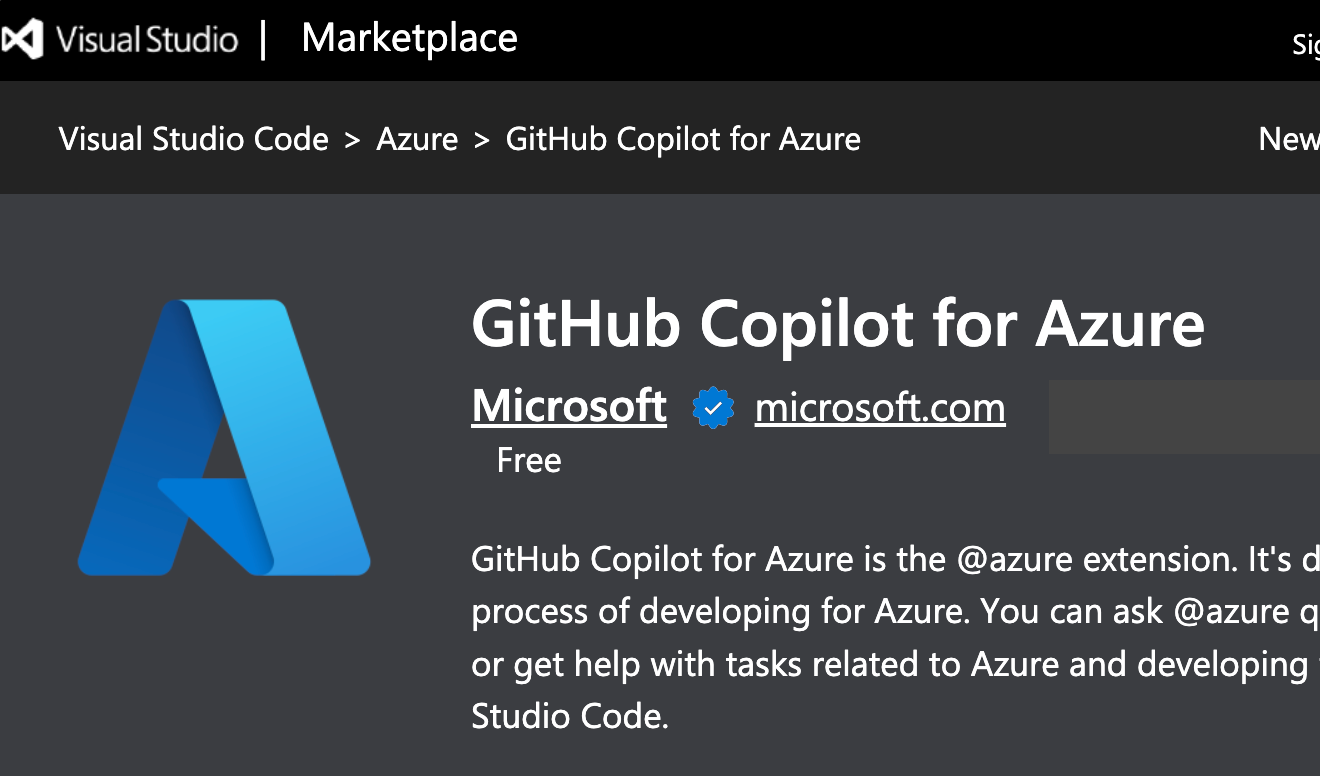This screenshot has height=776, width=1320.
Task: Click the blue verified publisher badge
Action: (713, 409)
